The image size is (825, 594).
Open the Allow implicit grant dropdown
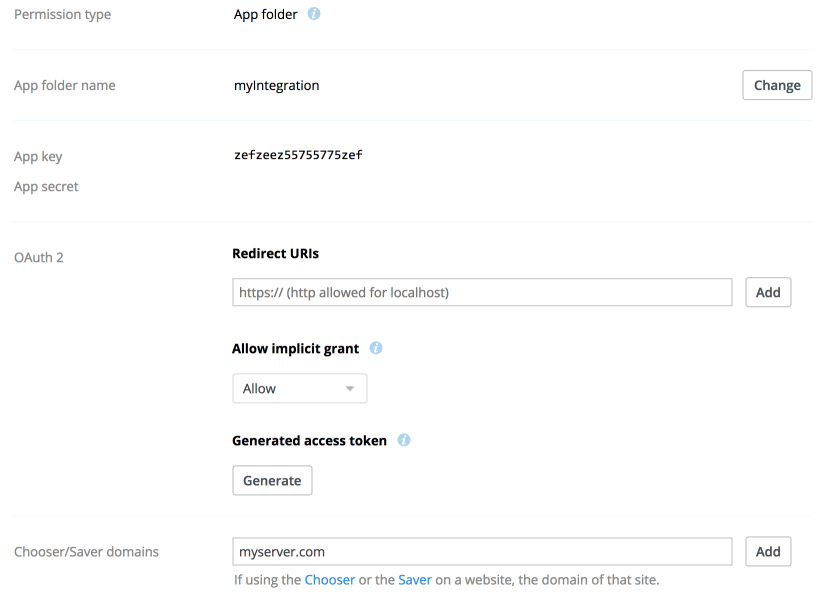pos(299,389)
